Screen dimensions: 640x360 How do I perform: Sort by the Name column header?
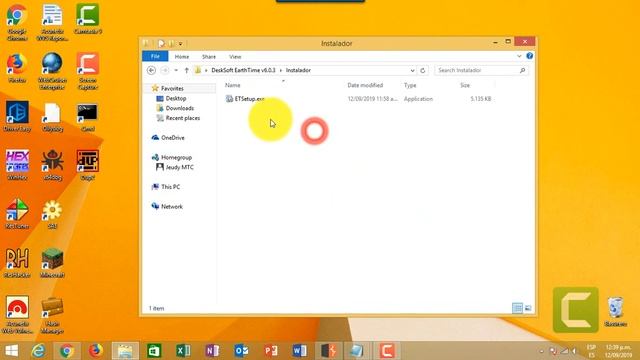(233, 85)
